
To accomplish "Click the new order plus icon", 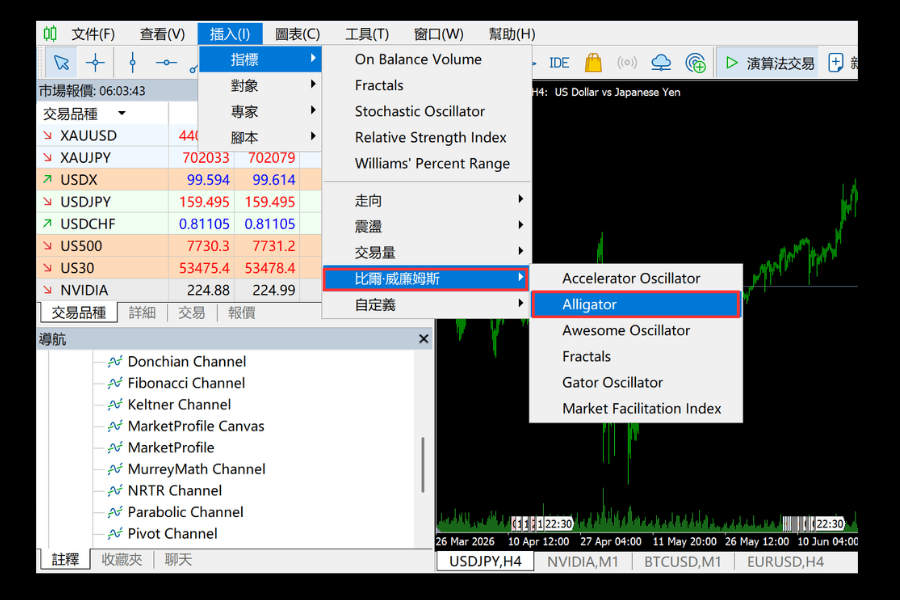I will point(836,63).
